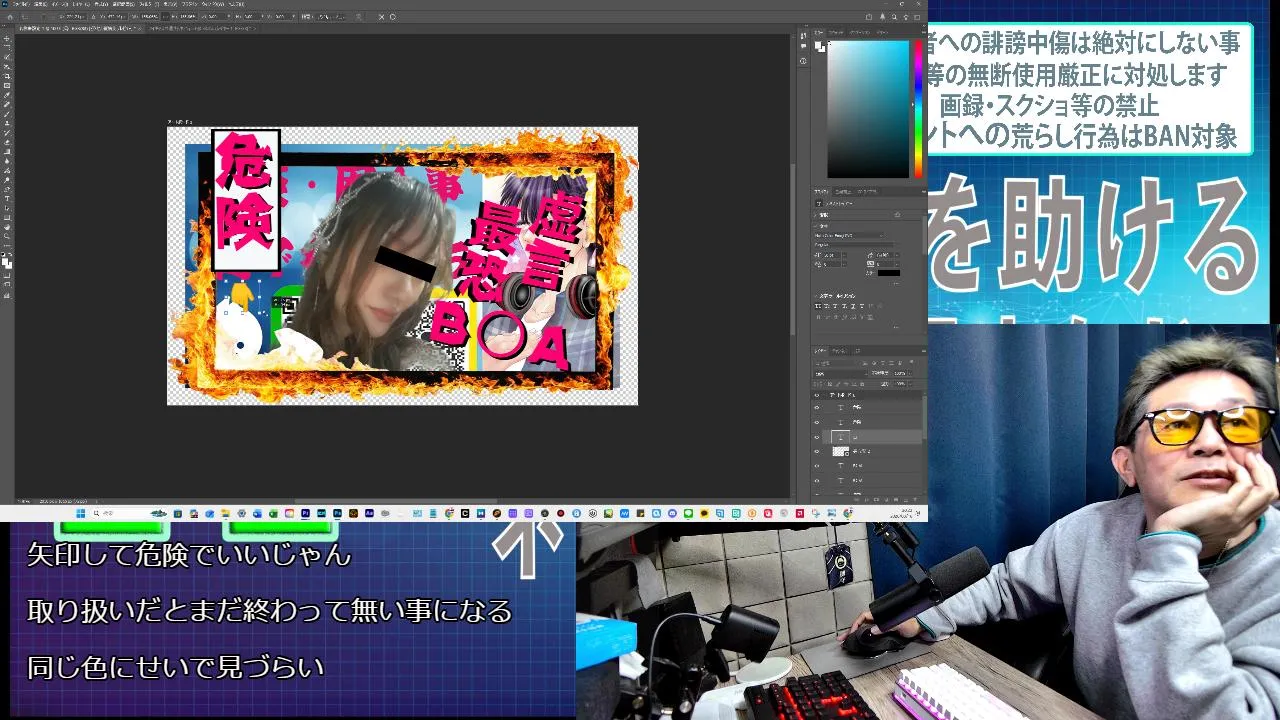Image resolution: width=1280 pixels, height=720 pixels.
Task: Hide the text layer directly below the group
Action: [816, 407]
